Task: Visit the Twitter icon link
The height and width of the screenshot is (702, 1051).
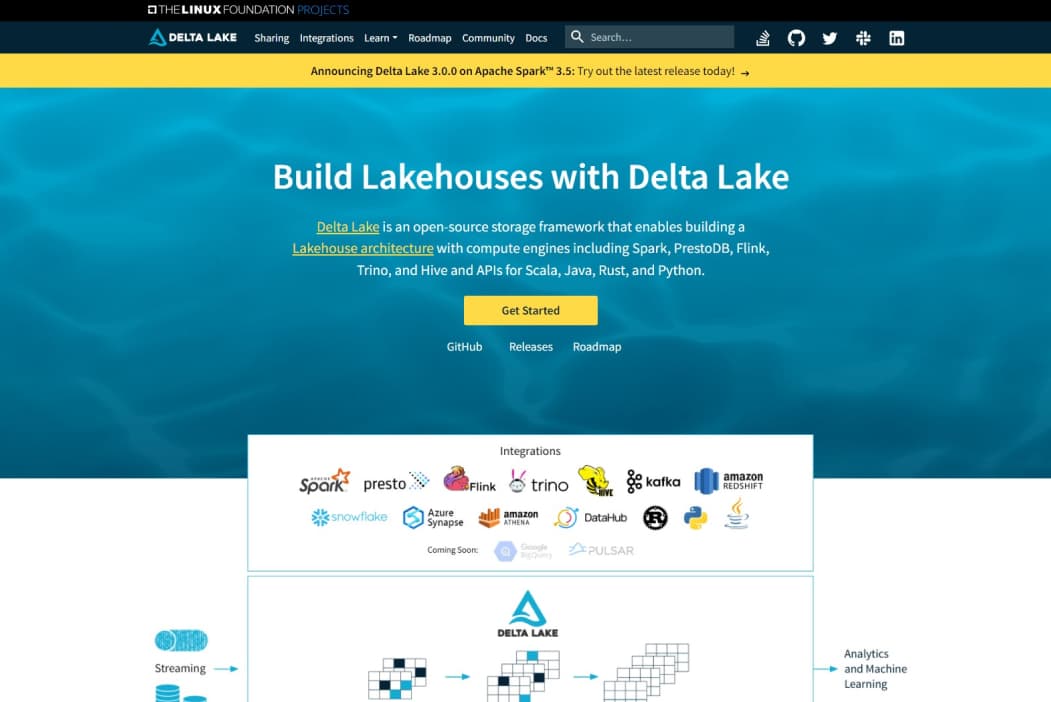Action: pos(829,38)
